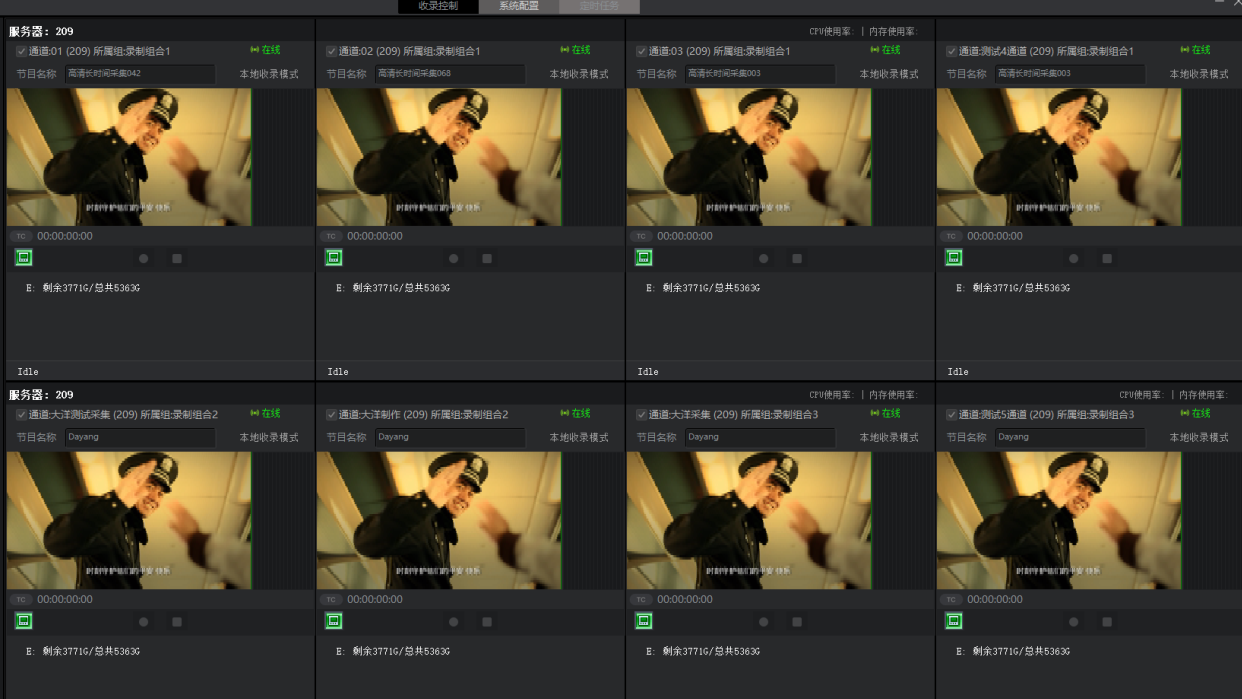The image size is (1242, 699).
Task: Click green disk icon in channel 01
Action: pos(24,258)
